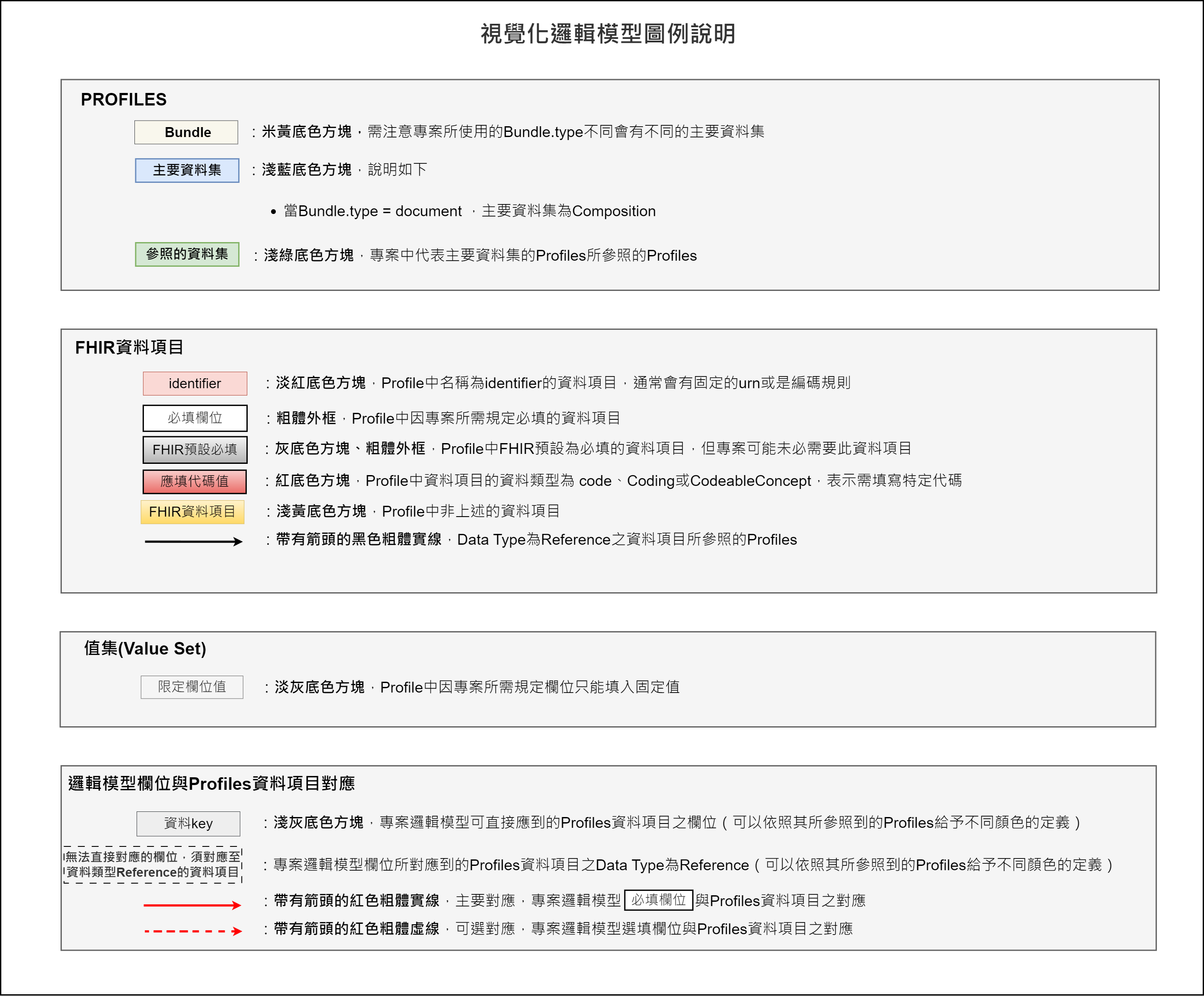Click the title 視覺化邏輯模型圖例說明

pos(608,34)
